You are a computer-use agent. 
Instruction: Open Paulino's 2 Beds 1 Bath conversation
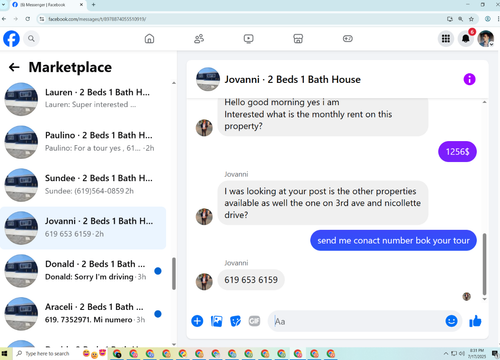(83, 142)
